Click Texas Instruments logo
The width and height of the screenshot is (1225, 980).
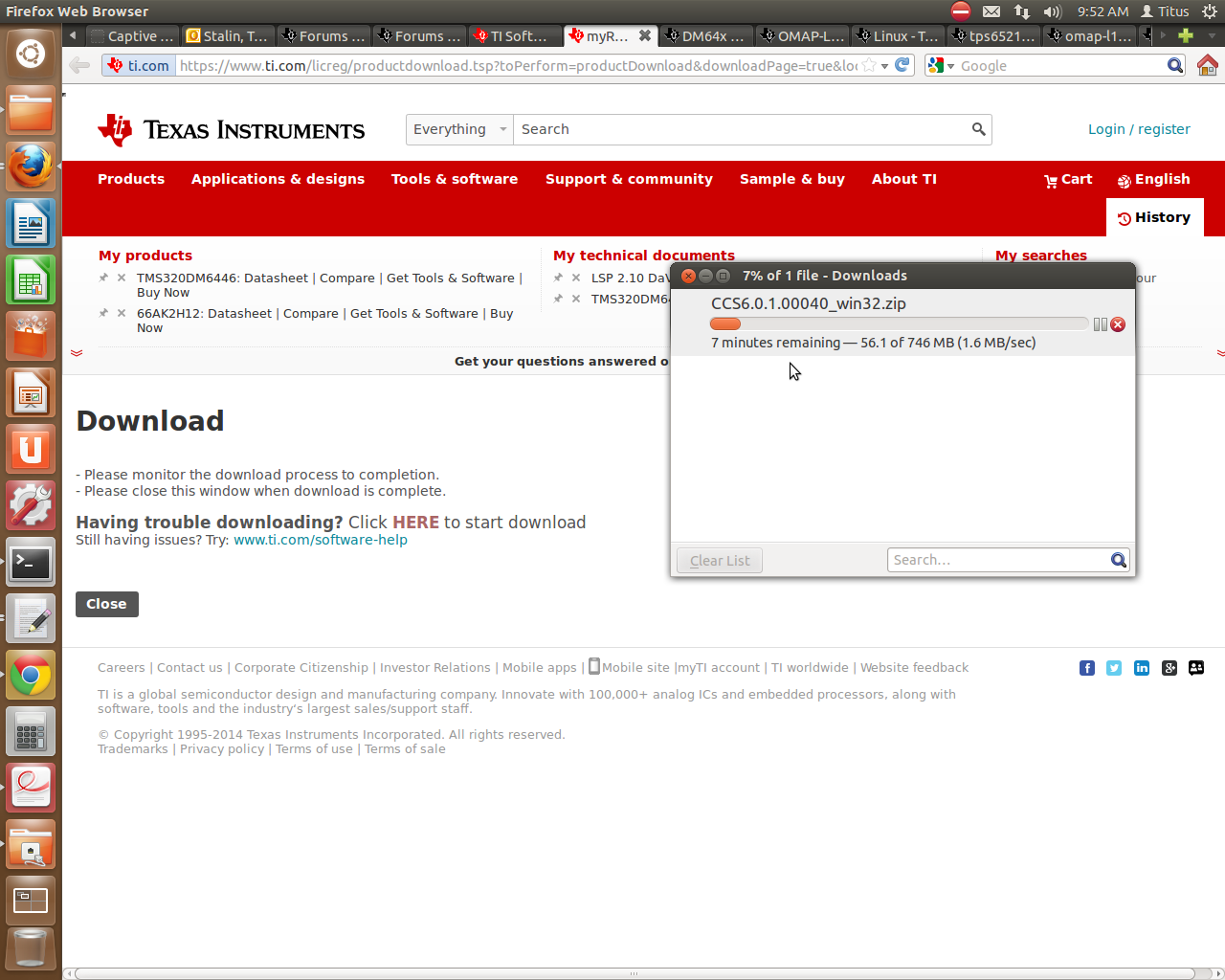pyautogui.click(x=231, y=130)
